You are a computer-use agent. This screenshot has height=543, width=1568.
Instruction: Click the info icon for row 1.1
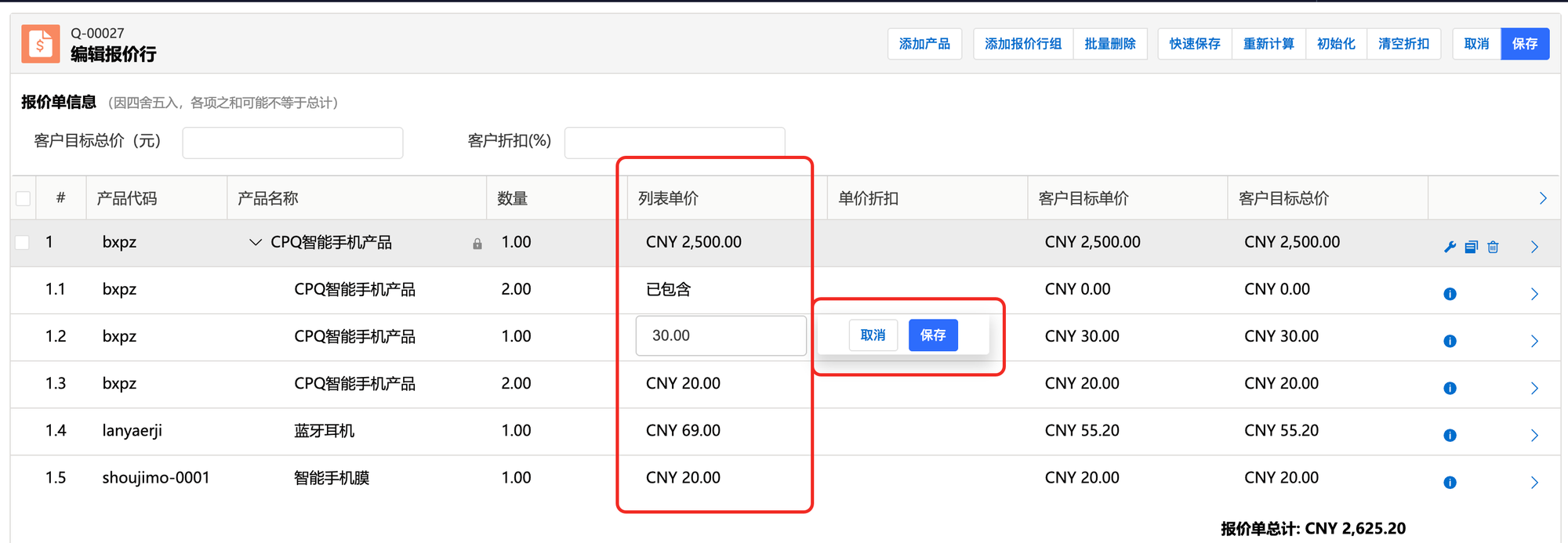coord(1450,294)
